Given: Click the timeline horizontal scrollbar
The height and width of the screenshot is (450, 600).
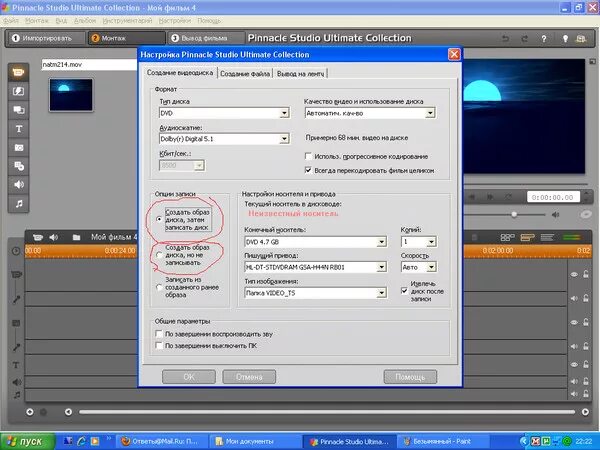Looking at the screenshot, I should (327, 412).
